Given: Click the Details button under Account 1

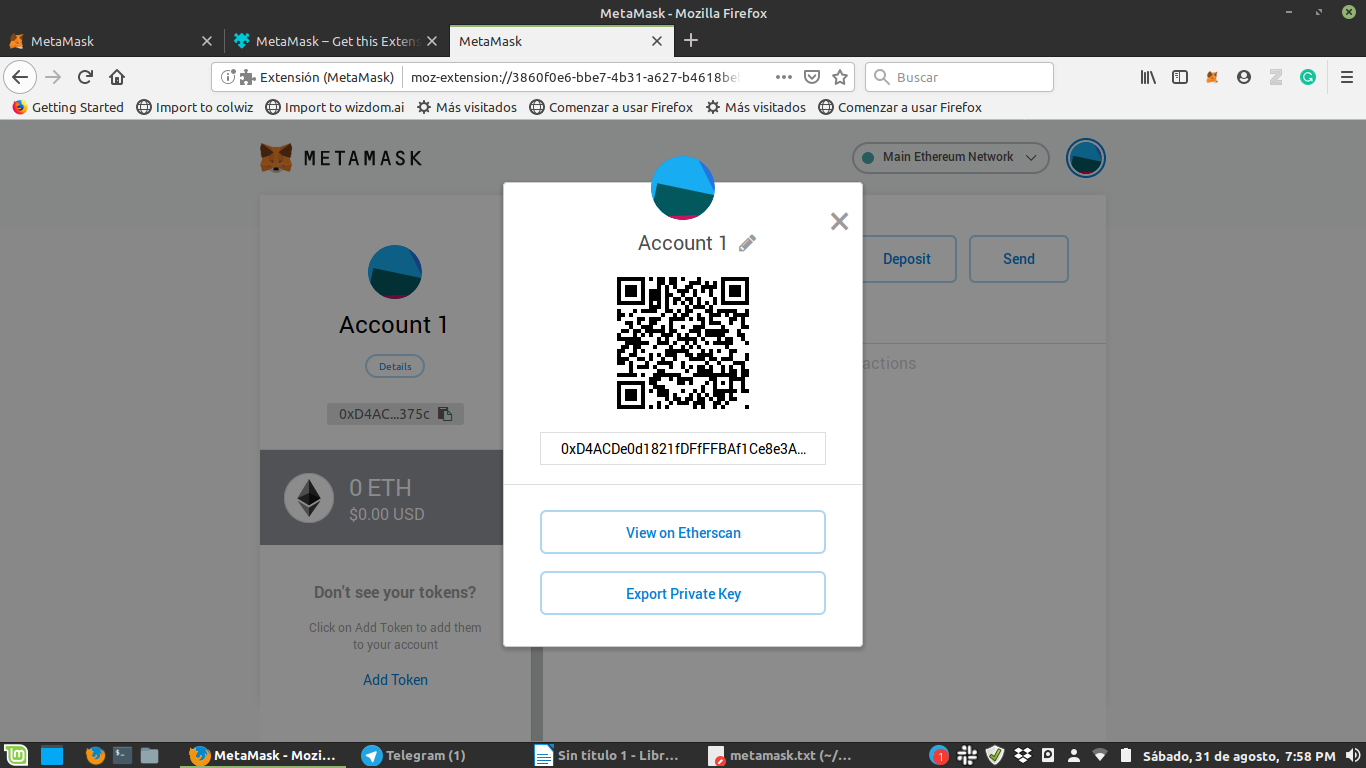Looking at the screenshot, I should tap(395, 366).
